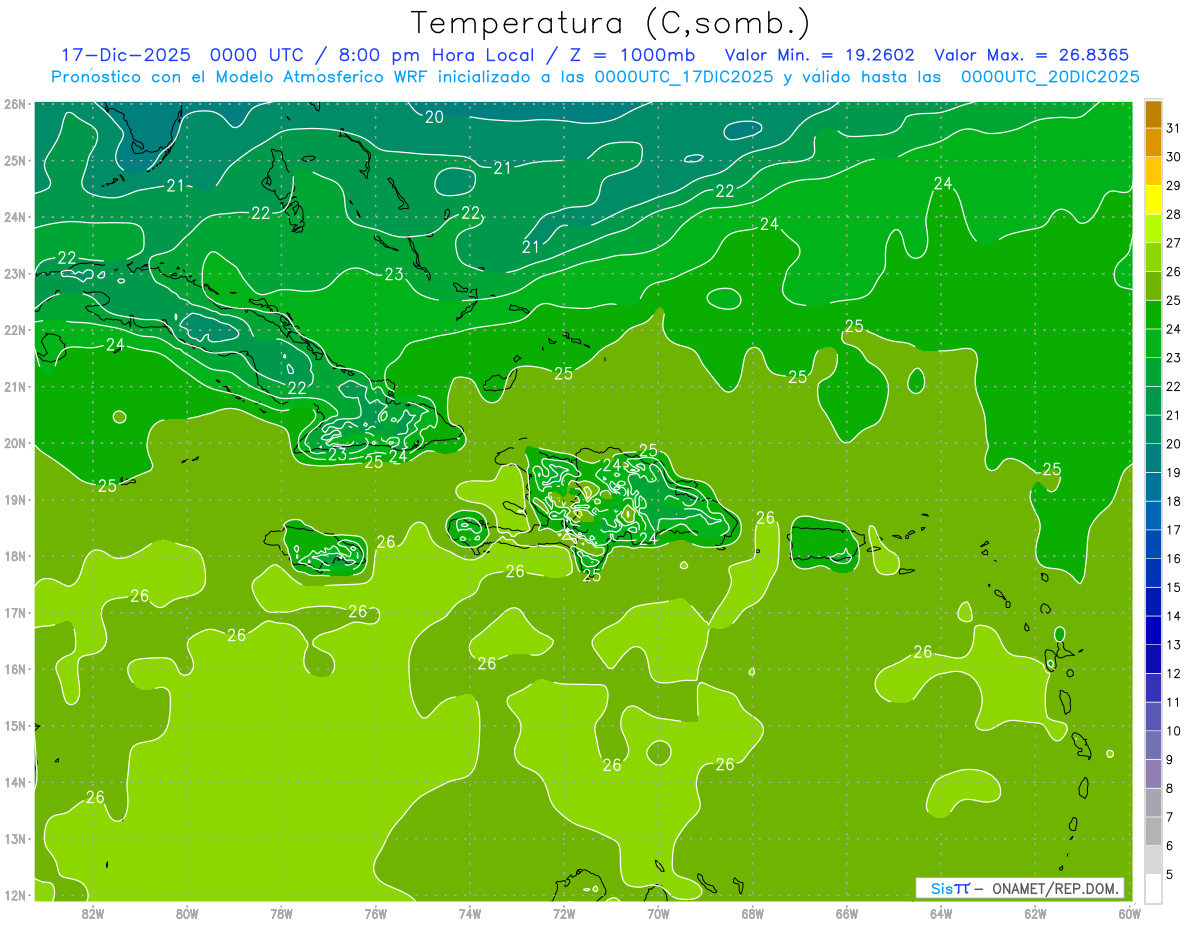
Task: Click the "28" value on the color scale
Action: coord(1173,213)
